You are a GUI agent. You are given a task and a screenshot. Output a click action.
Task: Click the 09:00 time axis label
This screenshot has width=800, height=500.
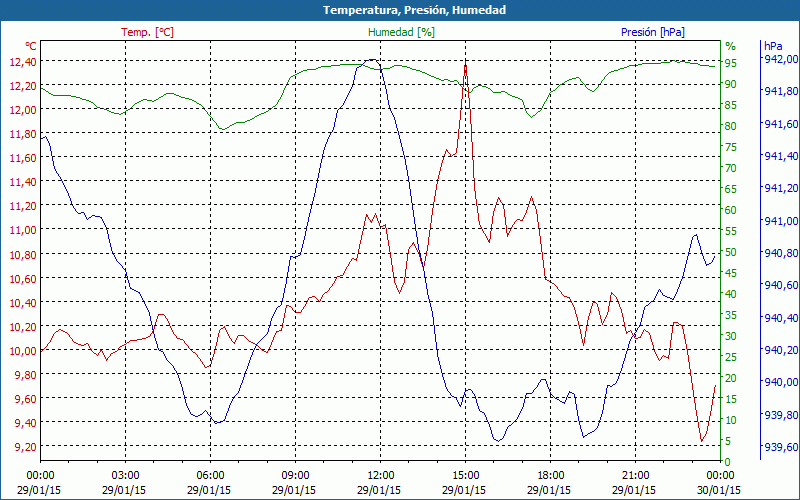(x=295, y=476)
